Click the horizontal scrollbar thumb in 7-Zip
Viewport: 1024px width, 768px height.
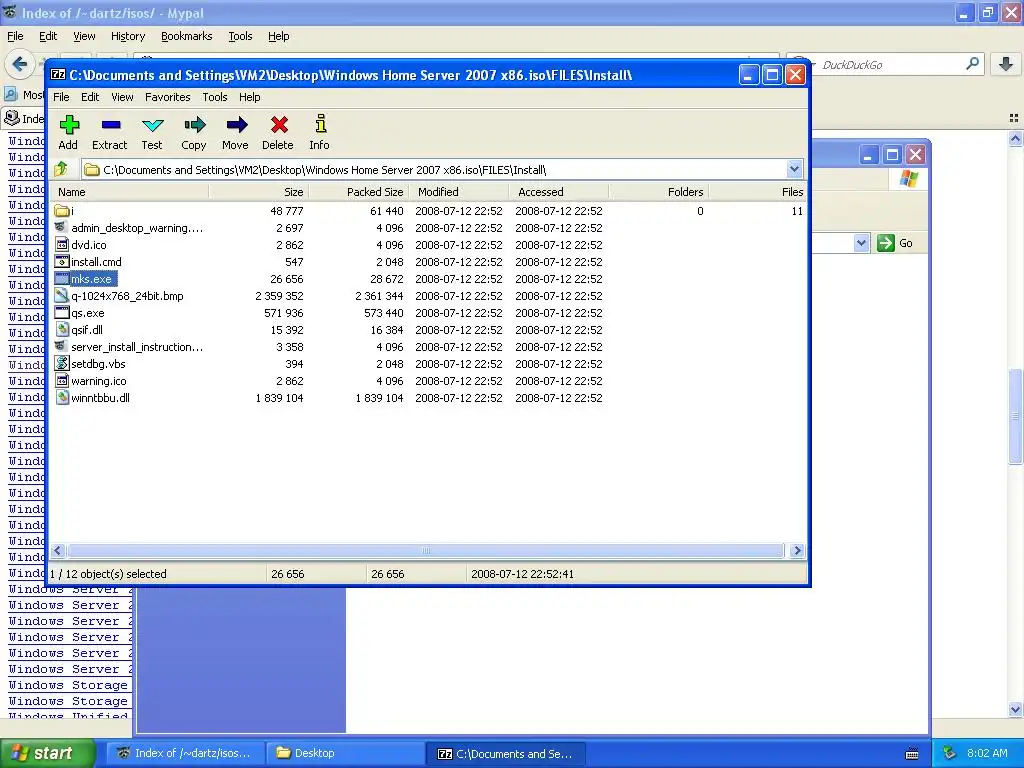coord(426,551)
